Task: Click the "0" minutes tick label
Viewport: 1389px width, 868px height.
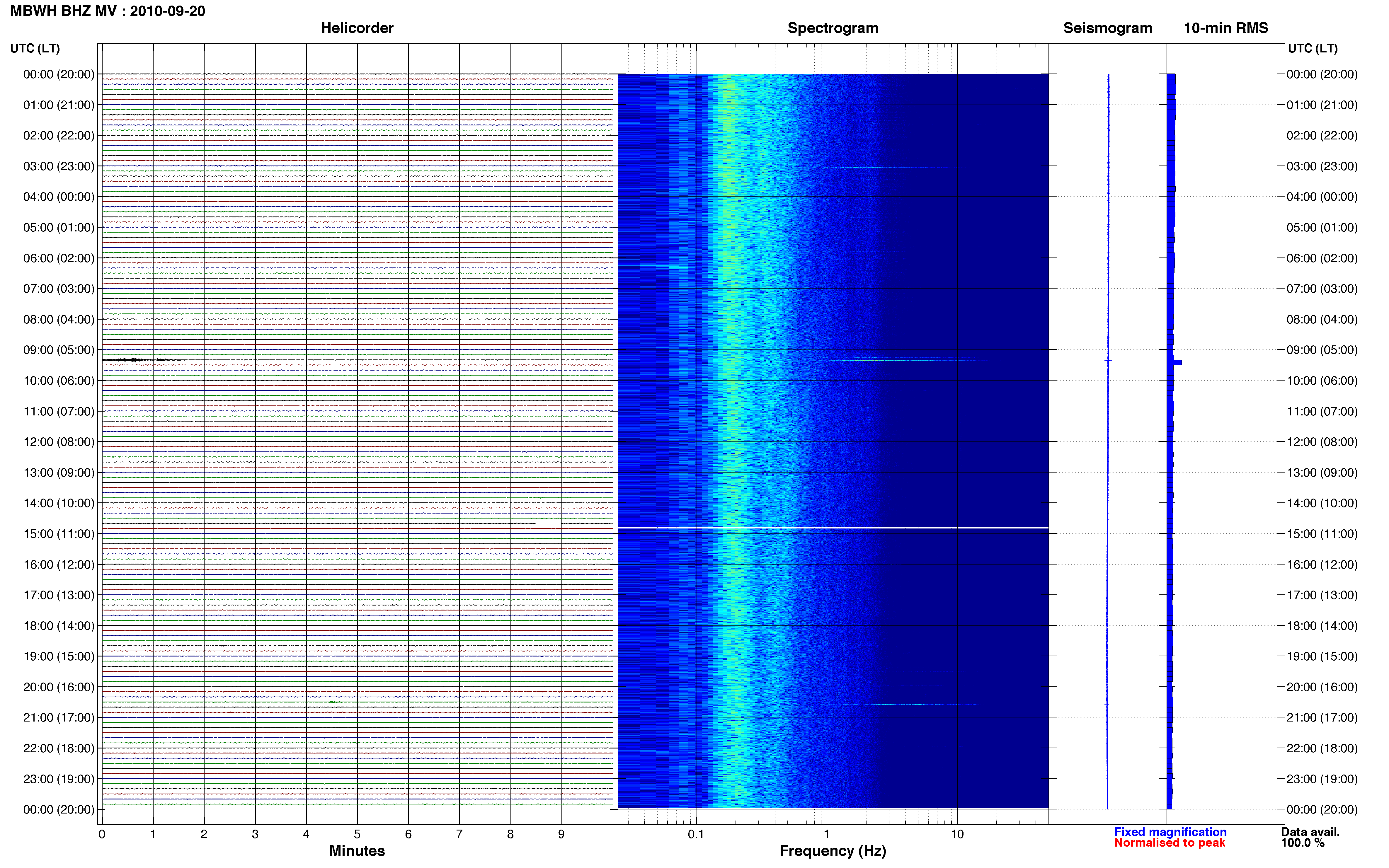Action: [102, 834]
